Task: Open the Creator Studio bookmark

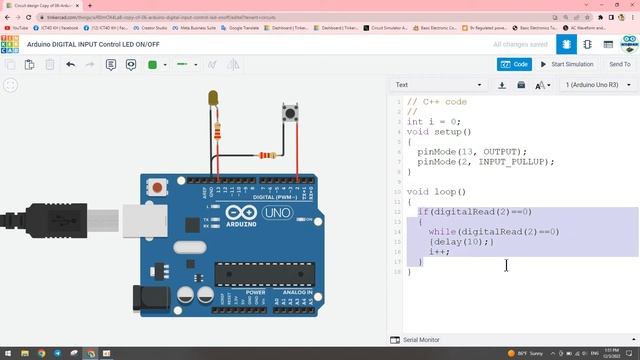Action: (150, 28)
